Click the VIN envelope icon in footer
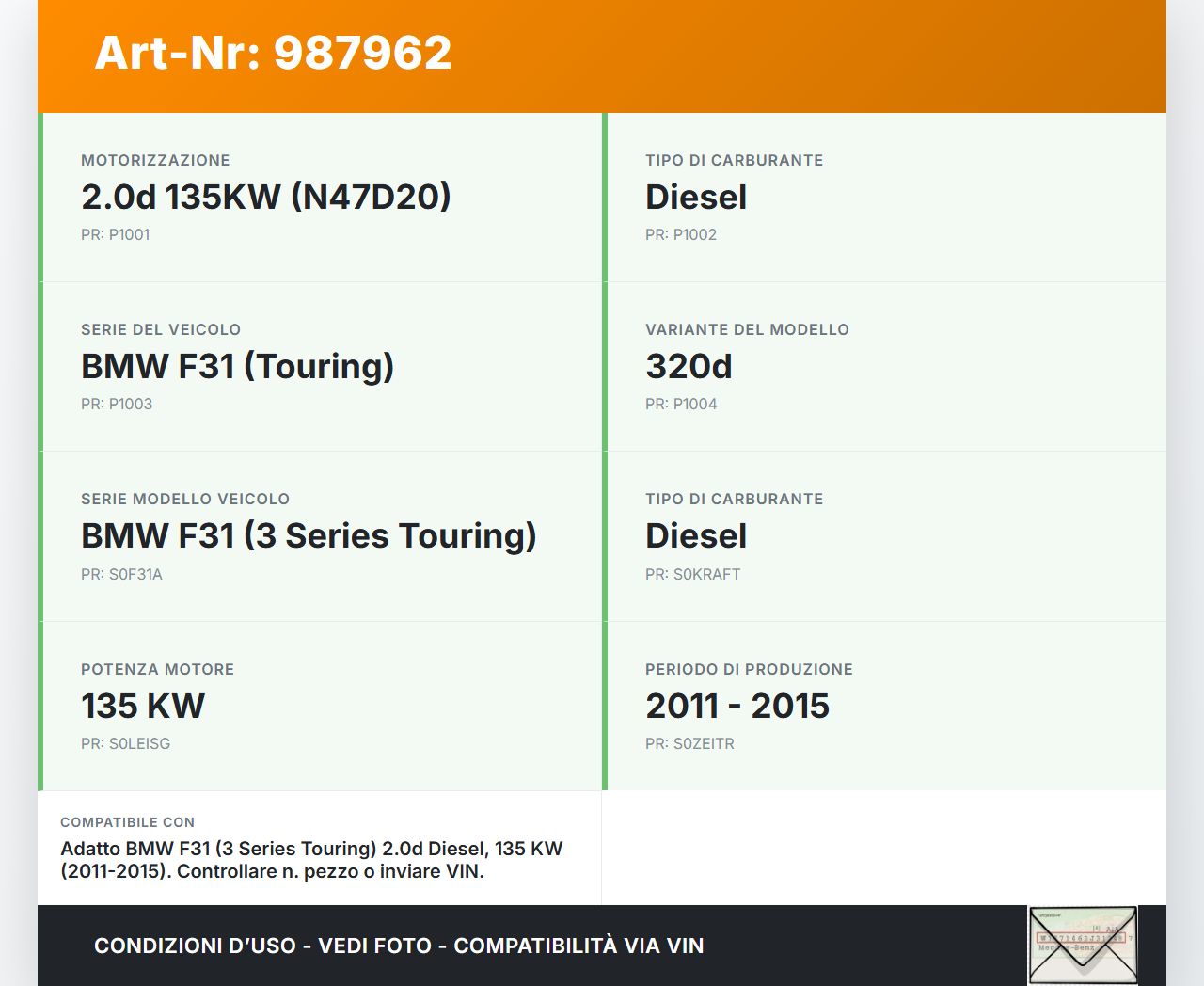Image resolution: width=1204 pixels, height=986 pixels. click(x=1083, y=945)
